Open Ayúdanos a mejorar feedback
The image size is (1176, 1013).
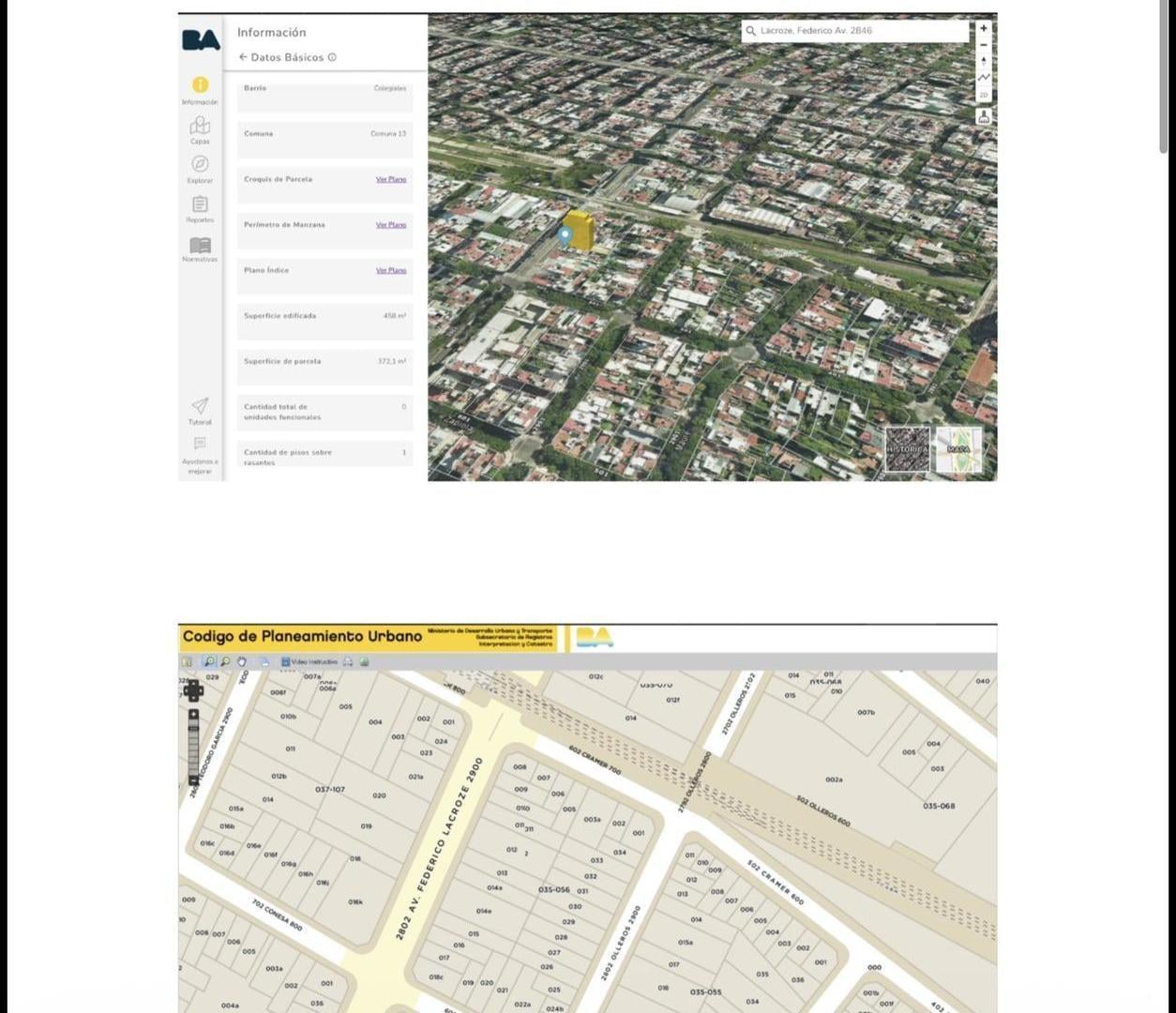click(x=200, y=454)
